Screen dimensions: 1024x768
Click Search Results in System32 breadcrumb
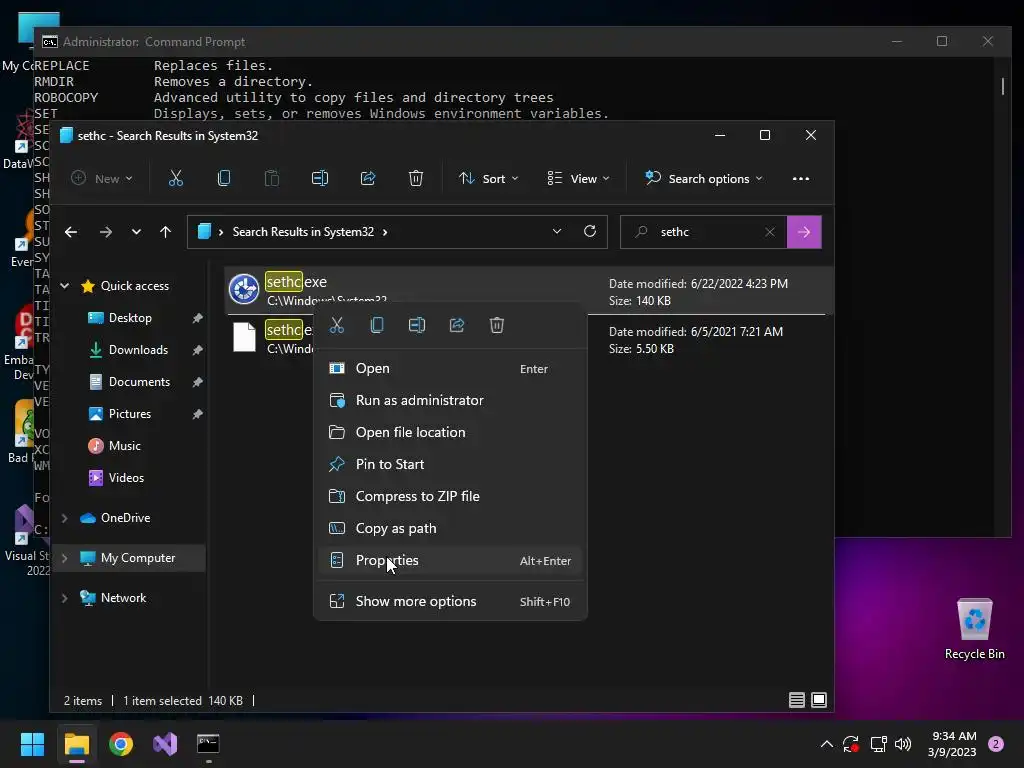[303, 232]
